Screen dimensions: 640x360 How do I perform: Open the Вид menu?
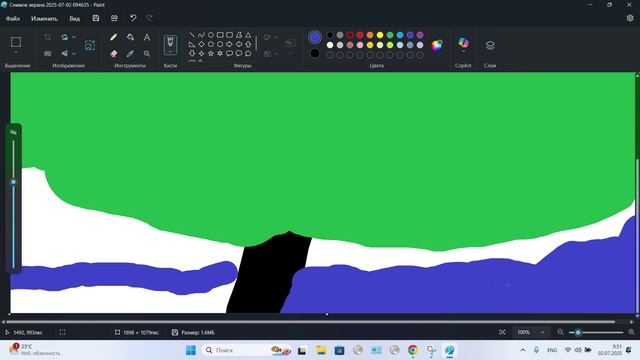coord(74,19)
